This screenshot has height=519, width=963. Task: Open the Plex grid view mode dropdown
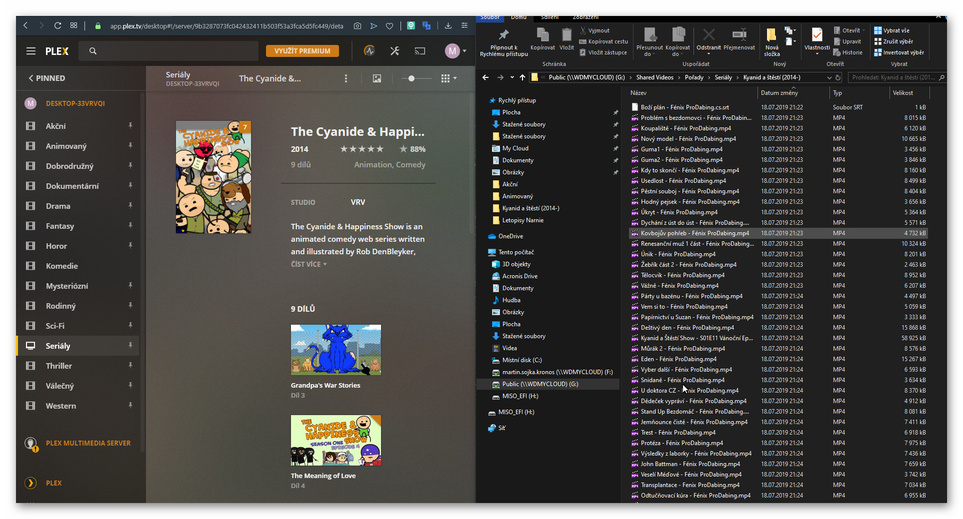pyautogui.click(x=449, y=78)
